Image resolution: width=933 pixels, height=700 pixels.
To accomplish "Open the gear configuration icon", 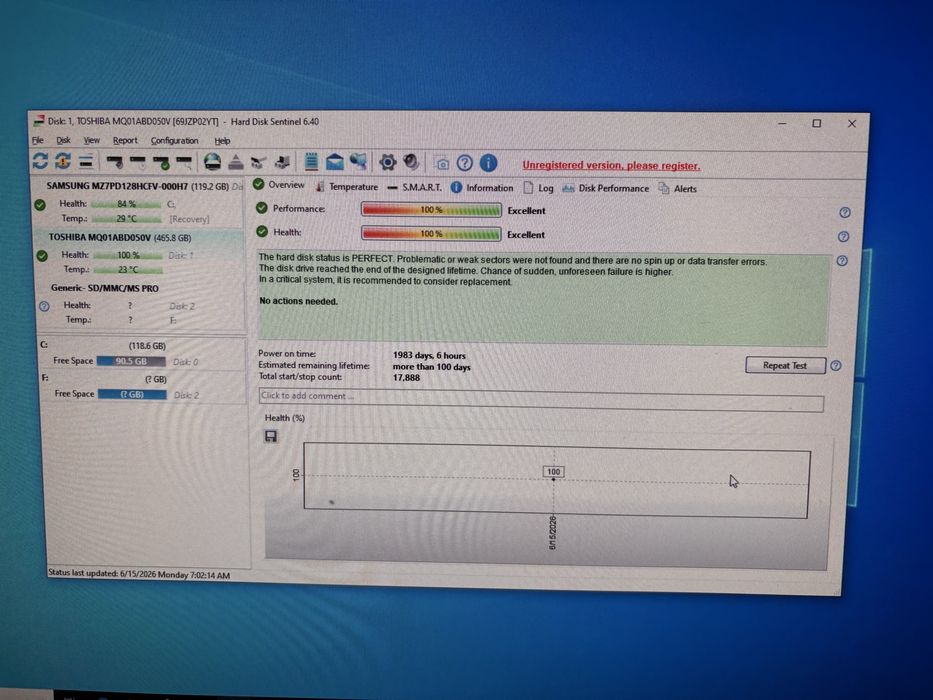I will [x=387, y=162].
